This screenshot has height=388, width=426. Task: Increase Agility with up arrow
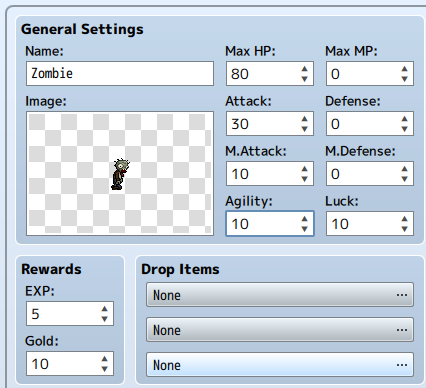[304, 219]
